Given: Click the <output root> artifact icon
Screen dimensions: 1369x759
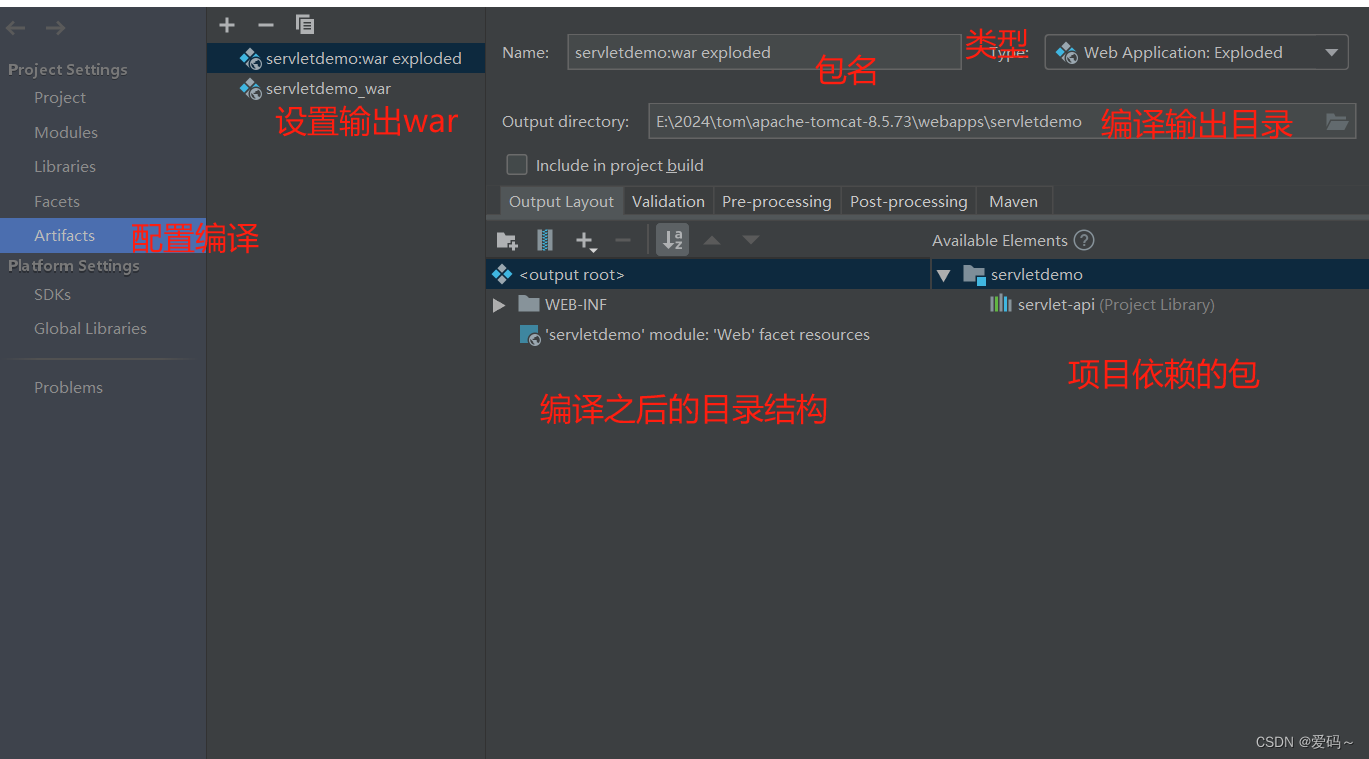Looking at the screenshot, I should tap(502, 274).
